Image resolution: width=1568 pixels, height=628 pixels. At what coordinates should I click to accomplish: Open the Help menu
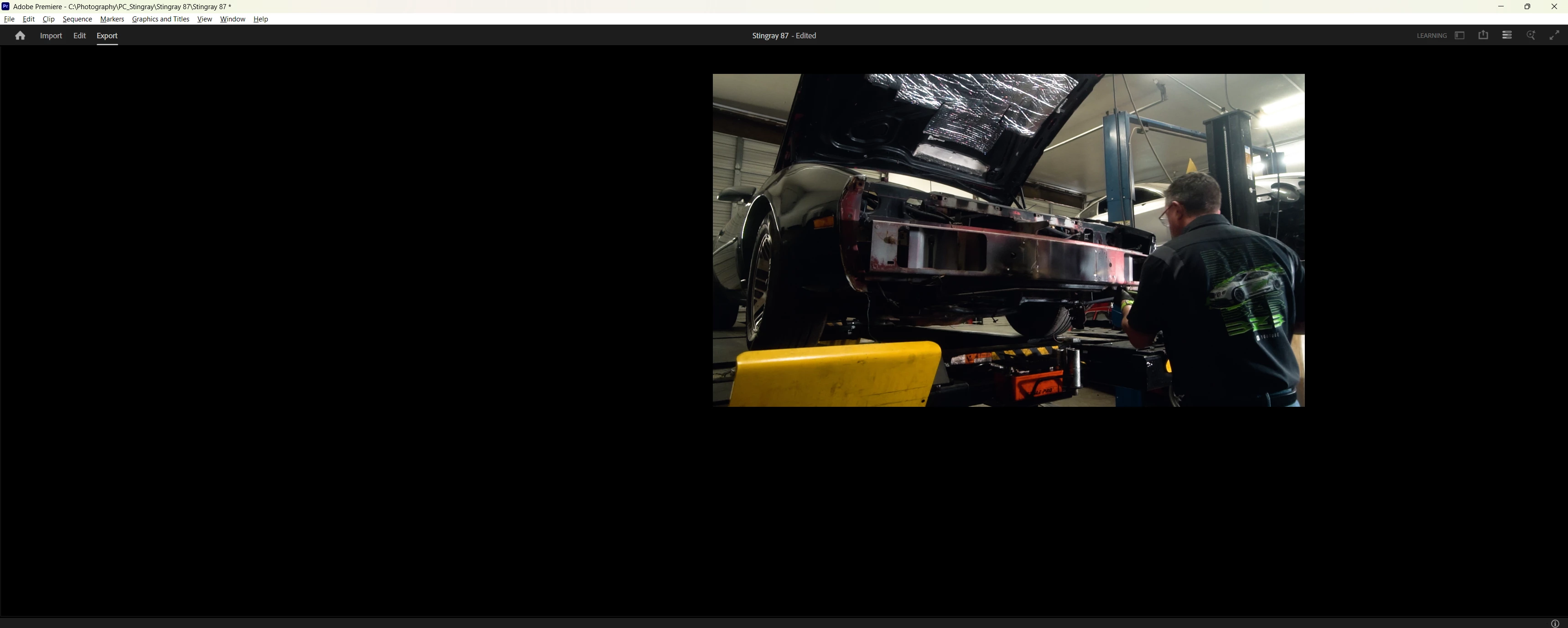(260, 19)
